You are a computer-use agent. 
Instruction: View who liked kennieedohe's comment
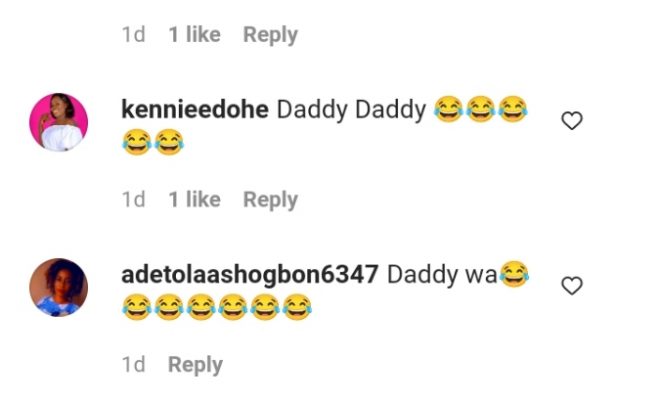click(194, 199)
